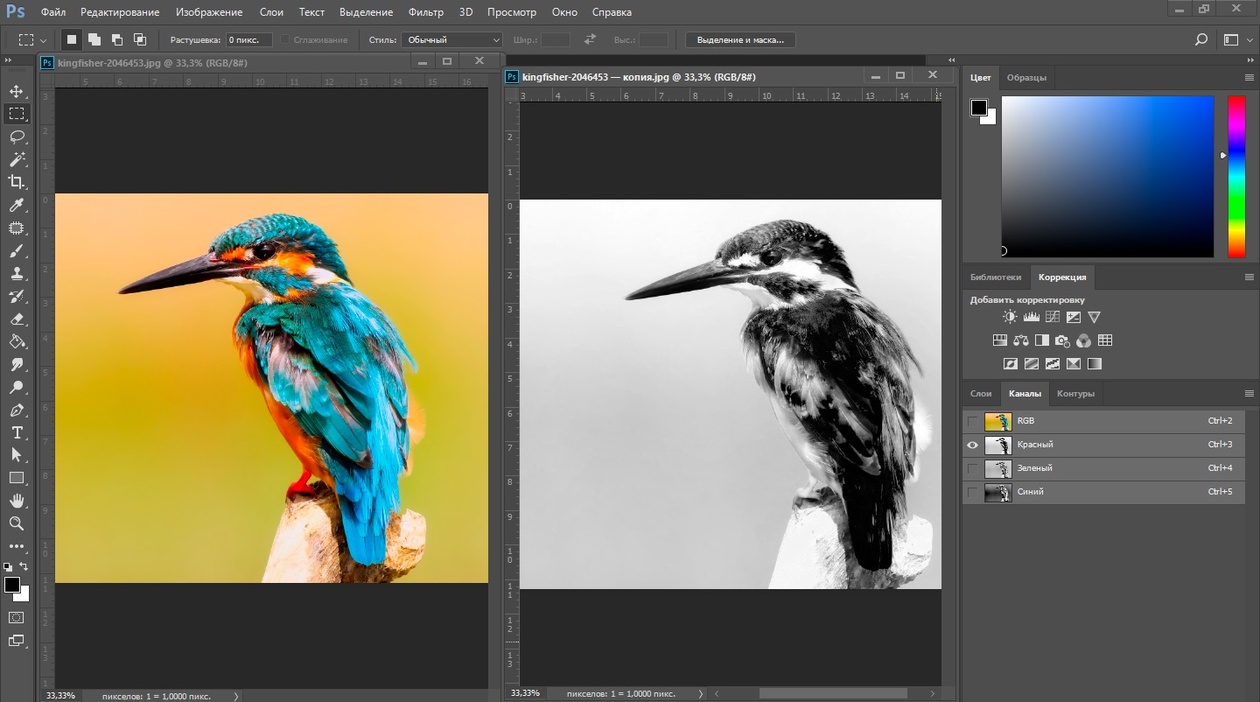1260x702 pixels.
Task: Open the Коррекция panel menu
Action: [x=1249, y=277]
